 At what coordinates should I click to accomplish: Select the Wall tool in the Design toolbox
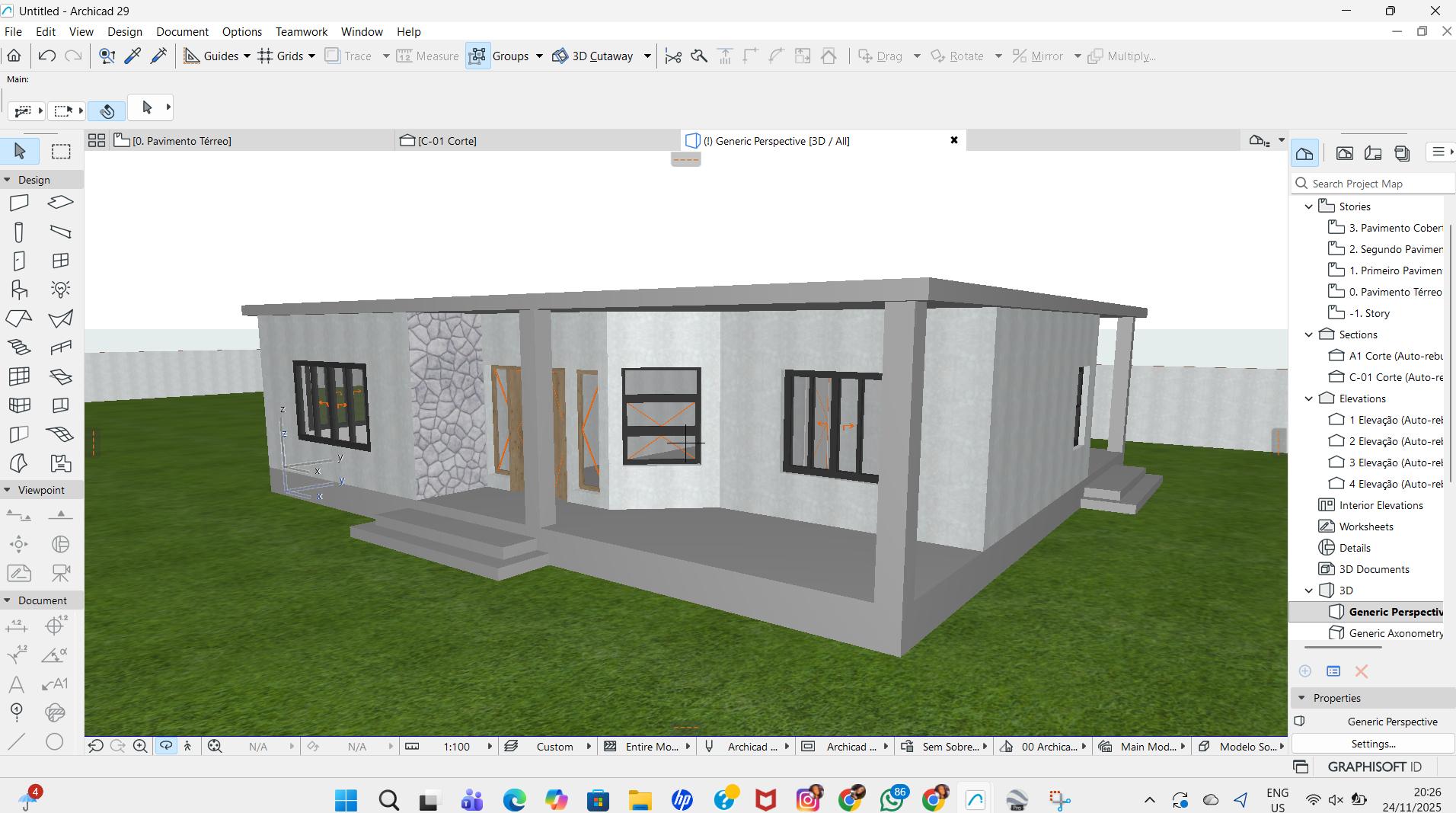tap(19, 203)
